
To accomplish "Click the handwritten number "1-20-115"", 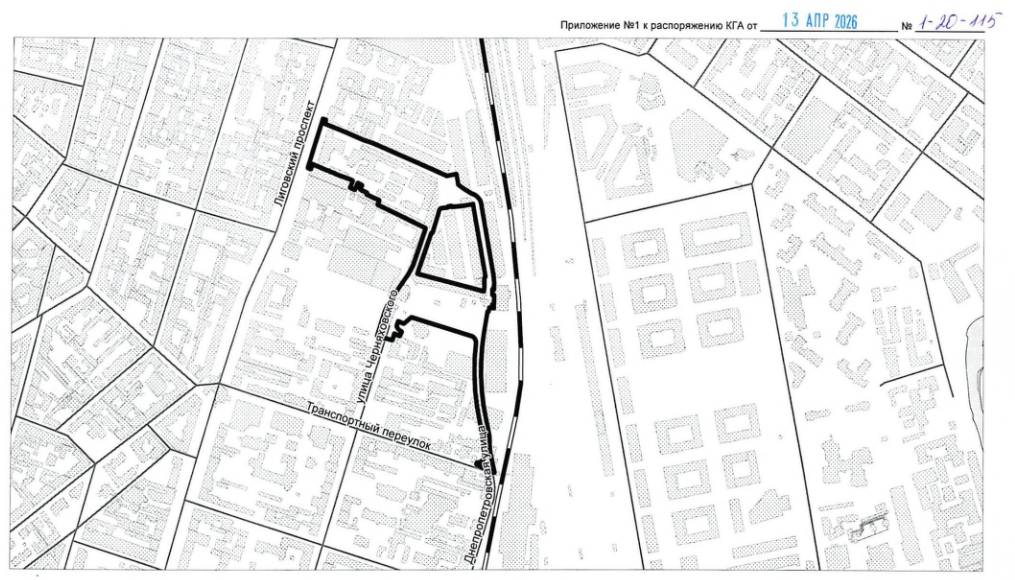I will 950,21.
